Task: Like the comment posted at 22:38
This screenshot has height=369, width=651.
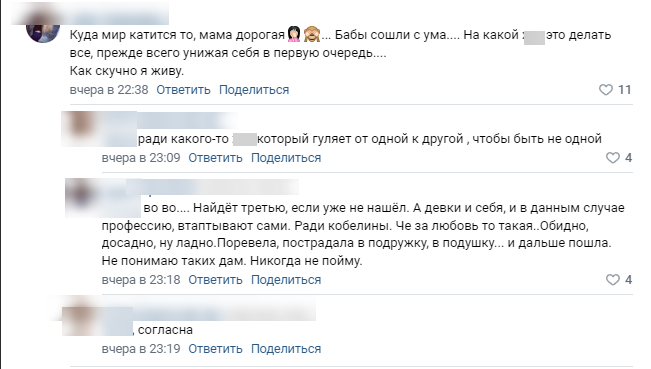Action: tap(606, 90)
